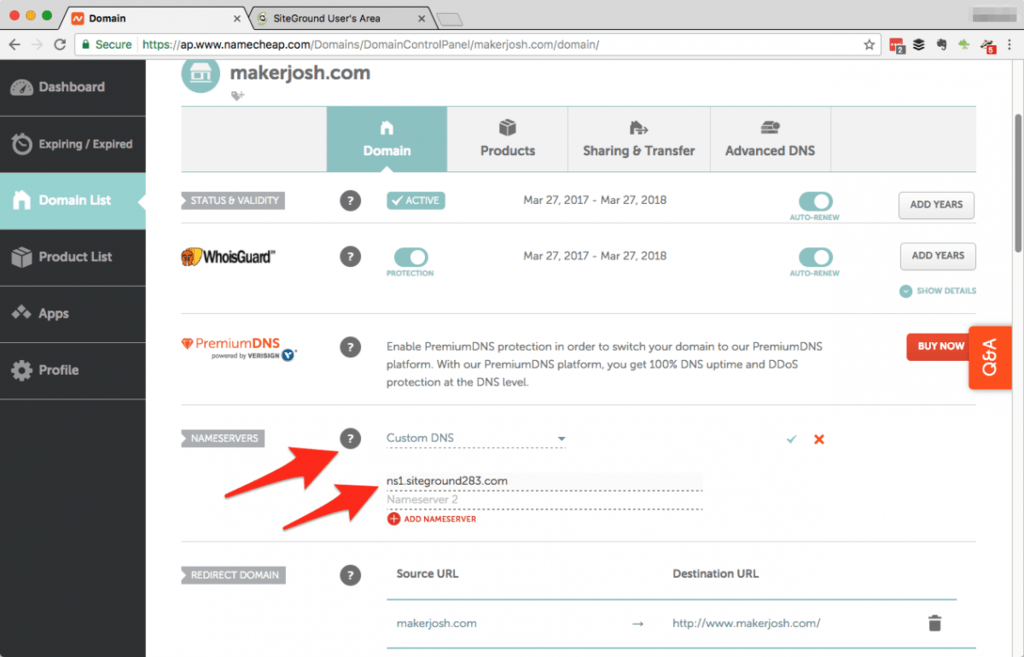Toggle WhoisGuard Auto-Renew switch
The height and width of the screenshot is (657, 1024).
[815, 257]
